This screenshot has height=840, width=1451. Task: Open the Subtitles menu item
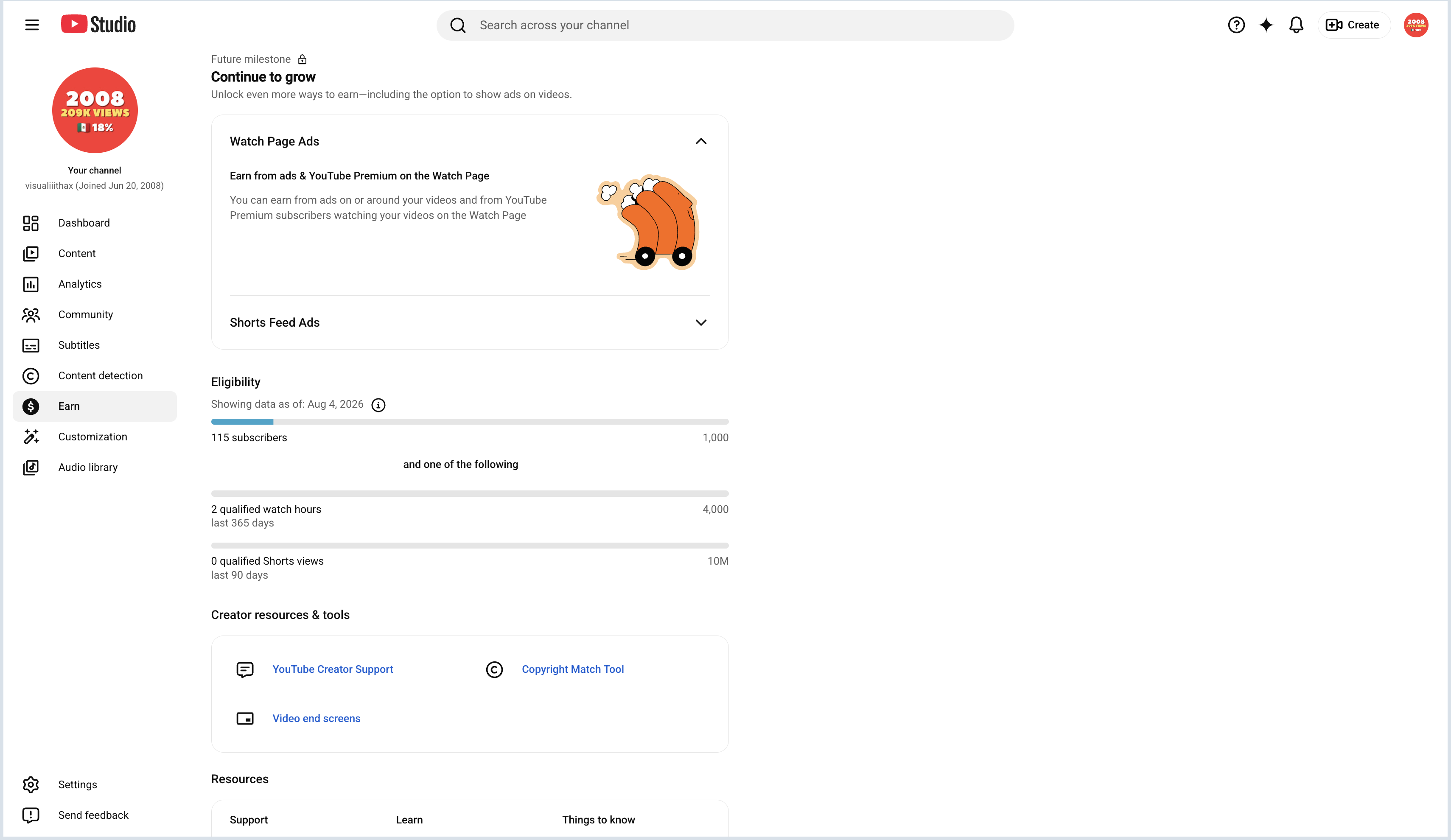[95, 345]
